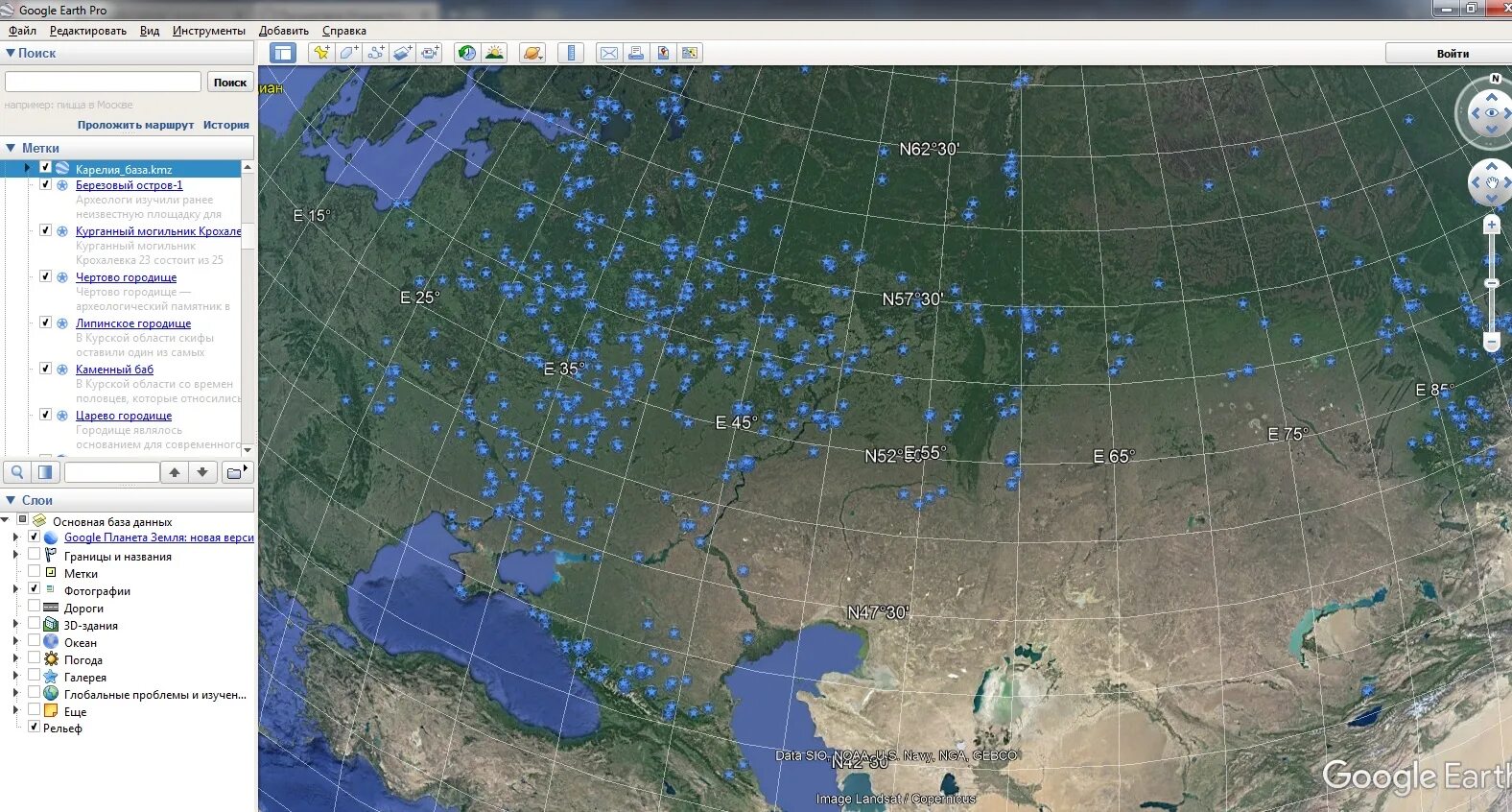This screenshot has width=1512, height=812.
Task: Move item down with down-arrow button
Action: pyautogui.click(x=202, y=471)
